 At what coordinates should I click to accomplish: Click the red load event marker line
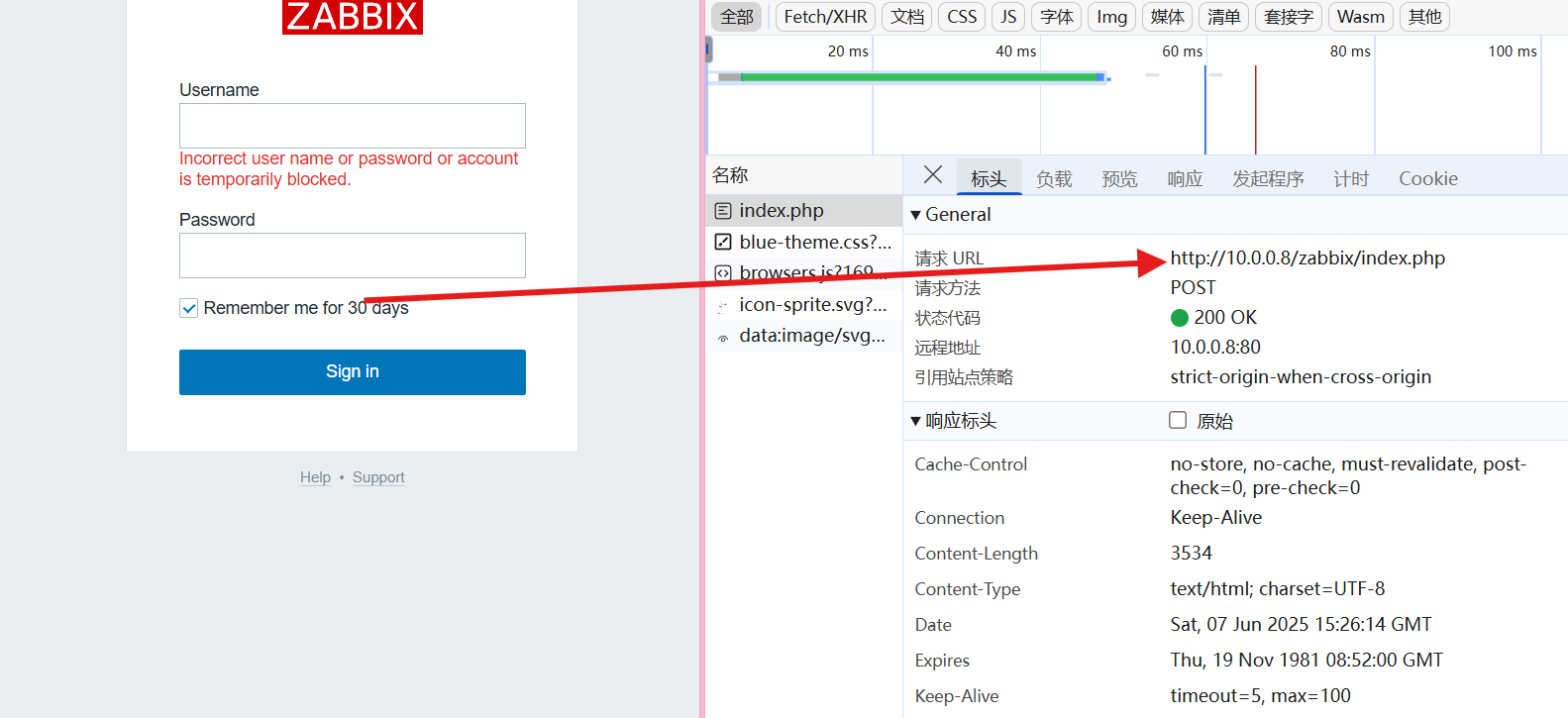(1256, 109)
